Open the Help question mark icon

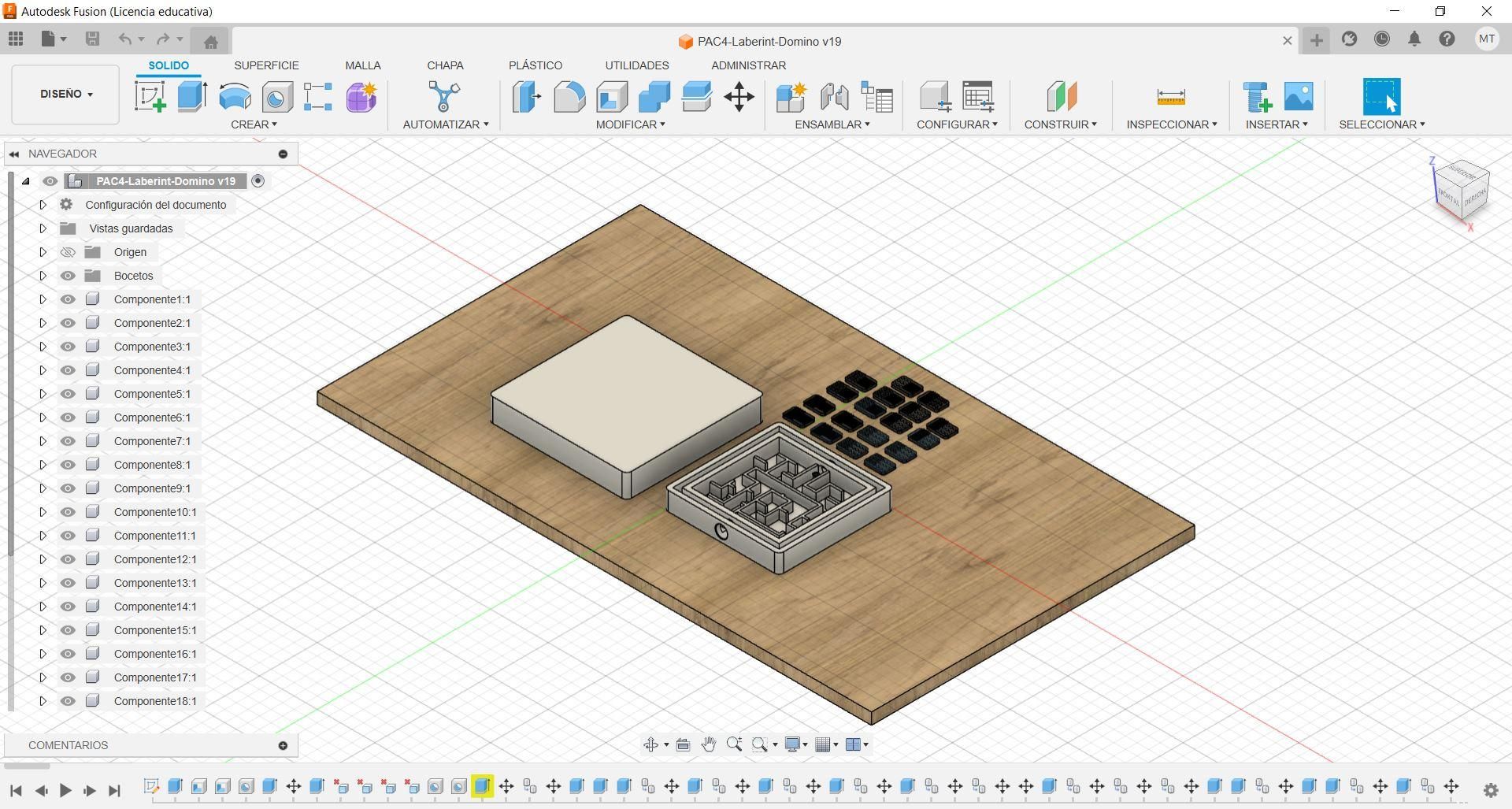tap(1447, 39)
